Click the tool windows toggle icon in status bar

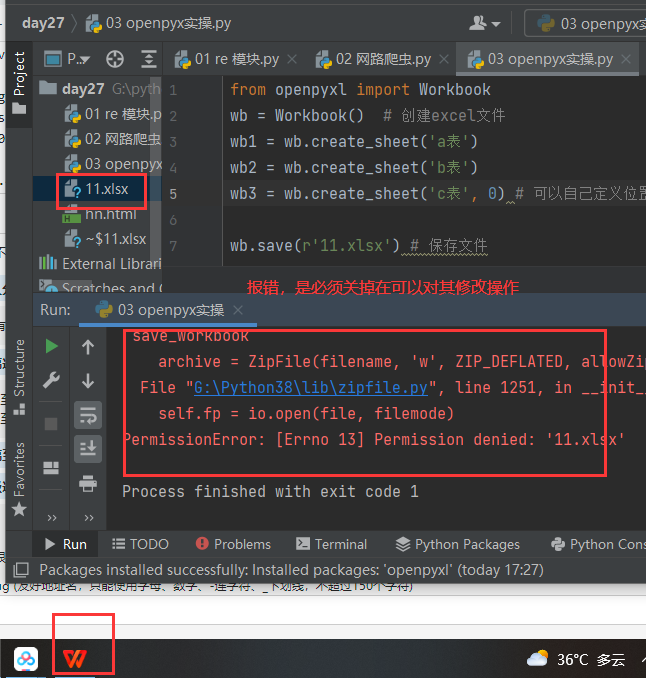[21, 570]
